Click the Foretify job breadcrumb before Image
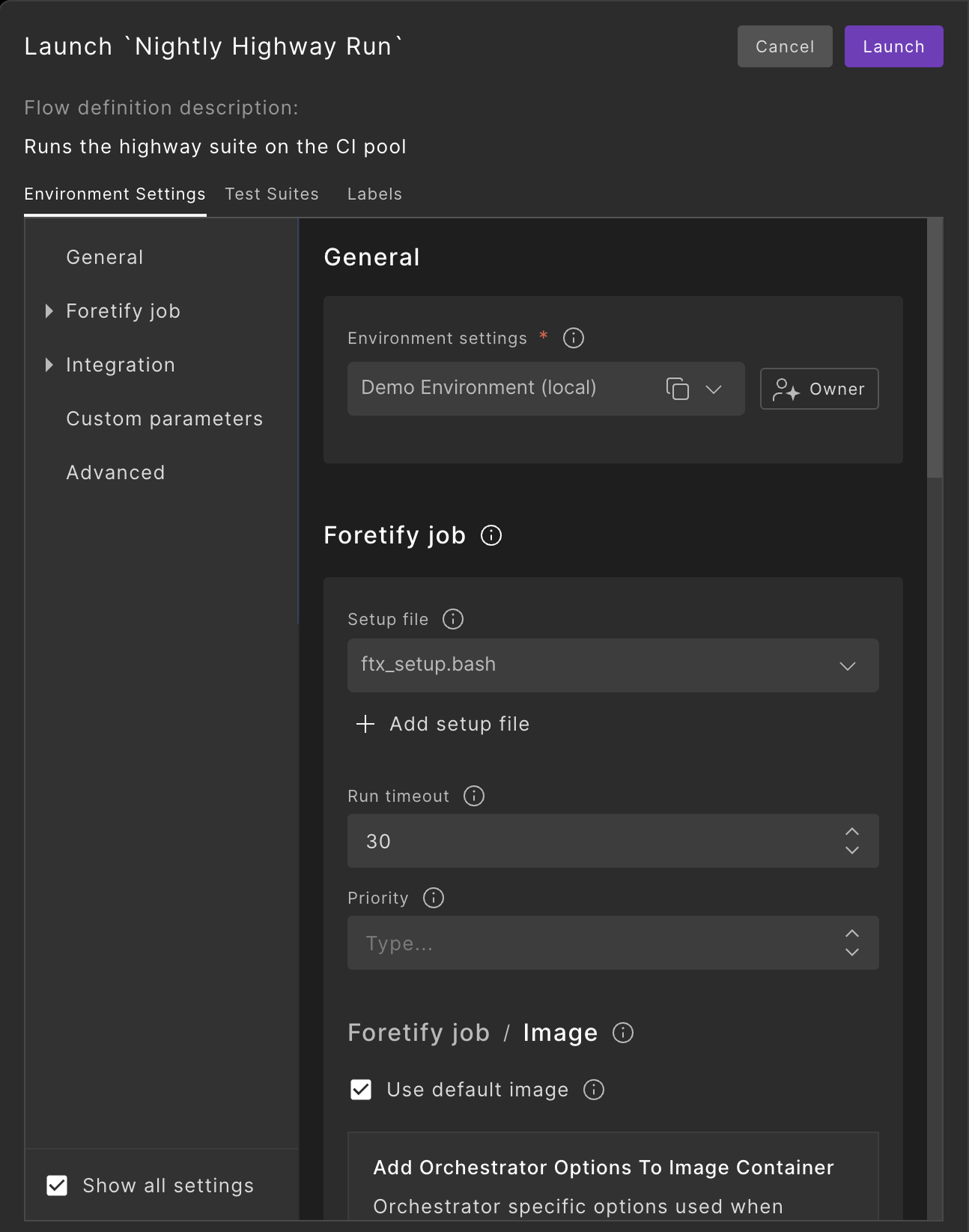Image resolution: width=969 pixels, height=1232 pixels. coord(419,1033)
